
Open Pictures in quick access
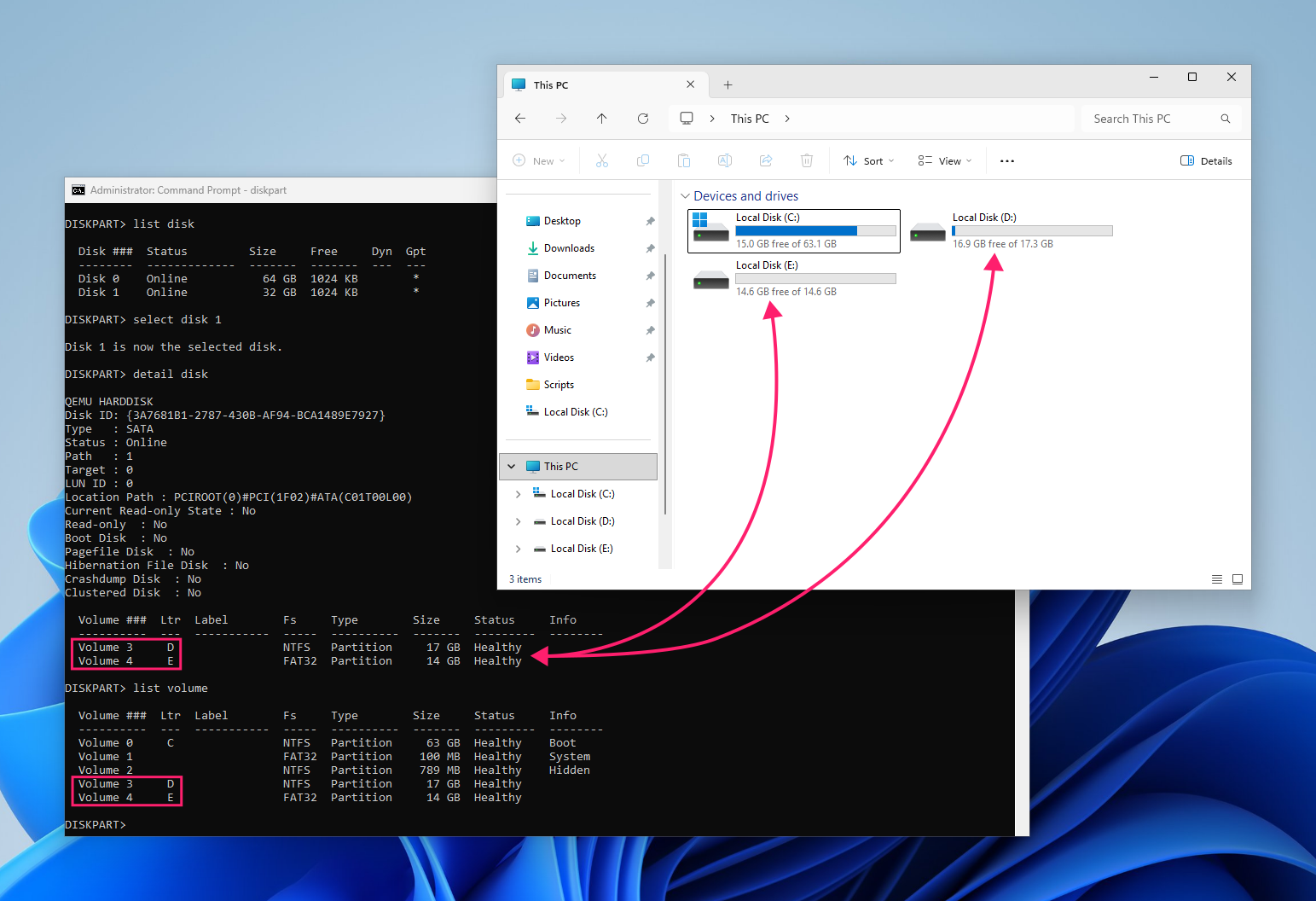[x=561, y=303]
